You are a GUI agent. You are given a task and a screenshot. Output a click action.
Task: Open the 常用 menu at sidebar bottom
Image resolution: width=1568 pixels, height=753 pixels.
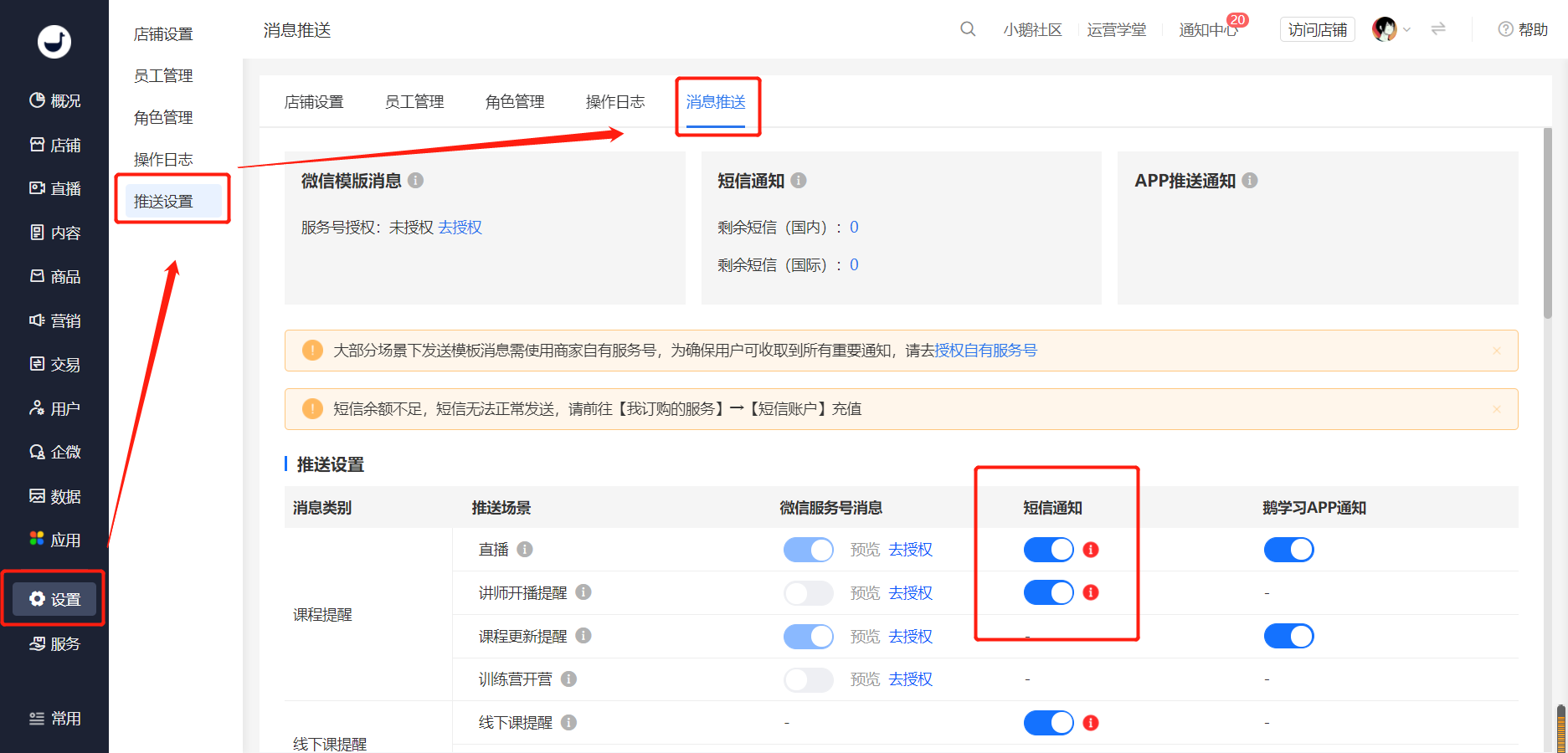point(55,719)
